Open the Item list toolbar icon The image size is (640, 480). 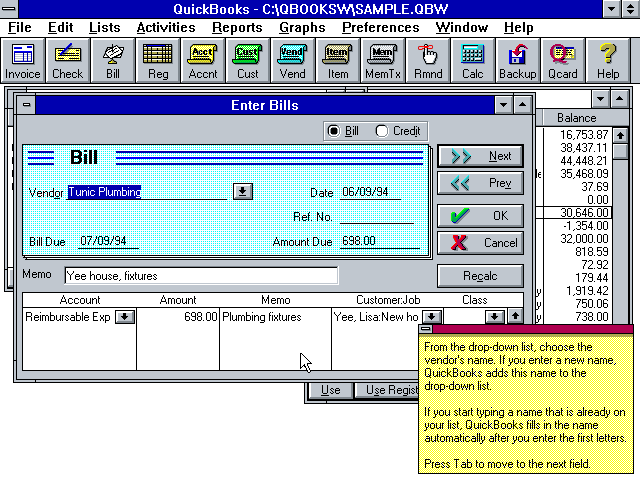click(x=338, y=60)
